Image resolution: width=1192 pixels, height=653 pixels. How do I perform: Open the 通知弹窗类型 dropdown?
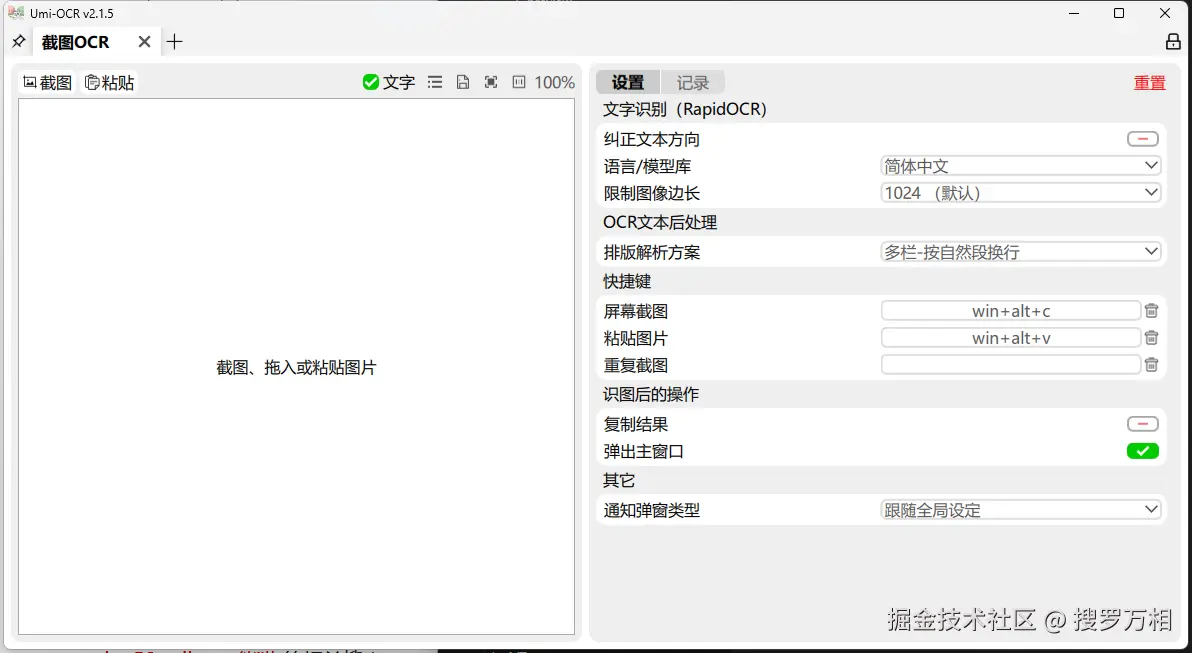pyautogui.click(x=1021, y=509)
